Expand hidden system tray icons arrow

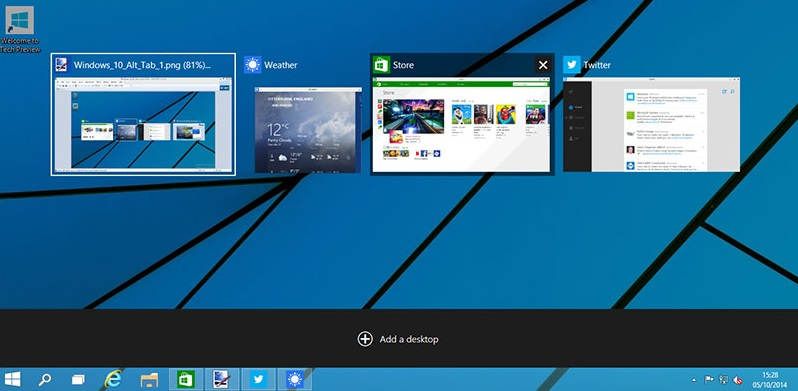click(x=693, y=380)
